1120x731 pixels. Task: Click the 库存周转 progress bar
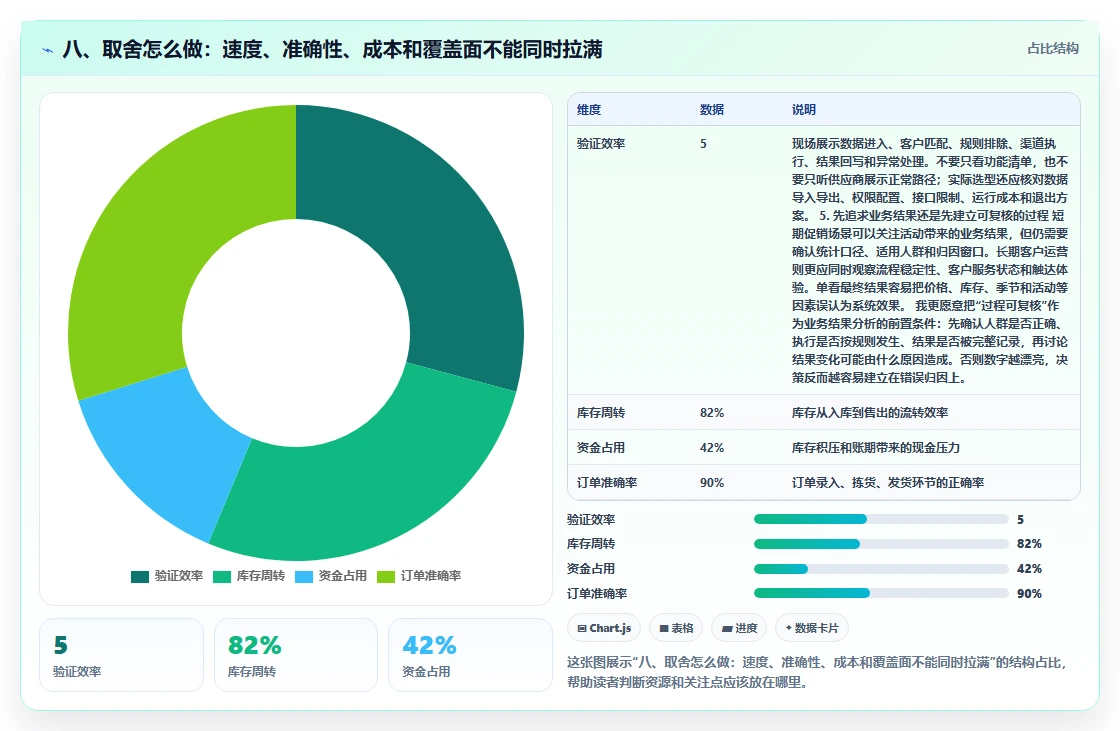[881, 544]
